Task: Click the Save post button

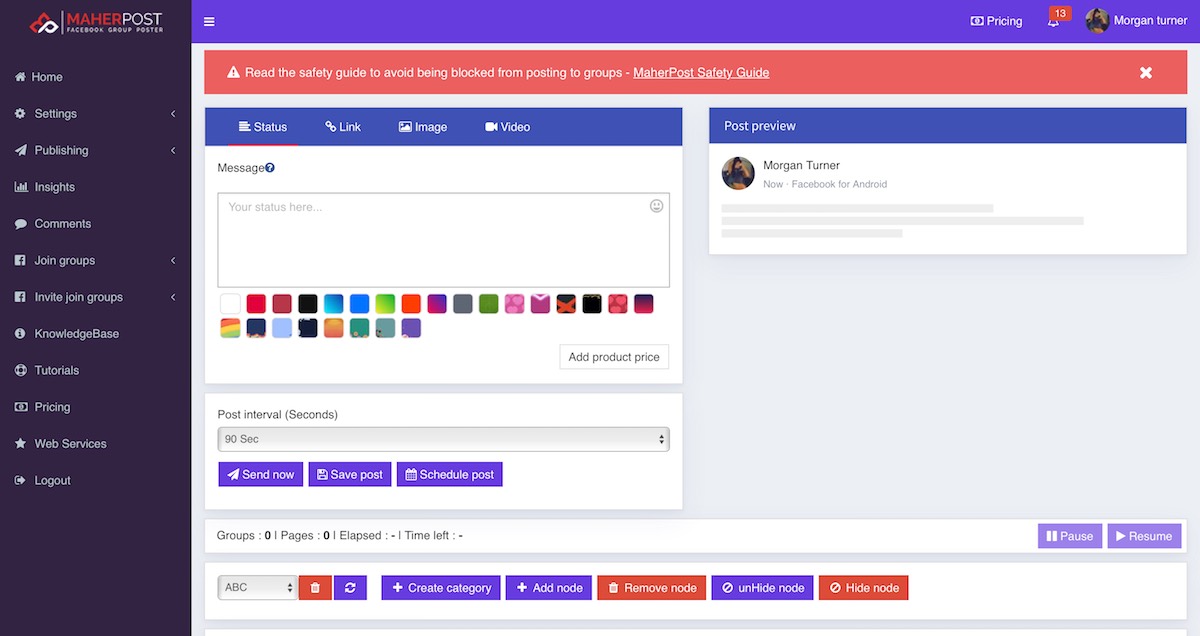Action: click(x=350, y=474)
